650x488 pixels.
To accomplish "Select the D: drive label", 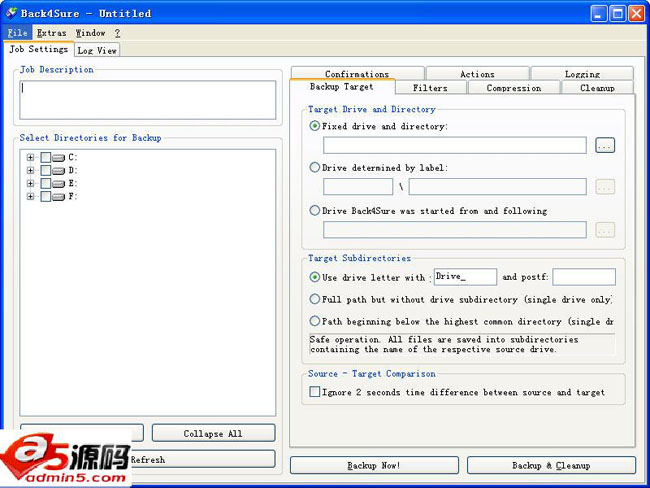I will coord(73,170).
